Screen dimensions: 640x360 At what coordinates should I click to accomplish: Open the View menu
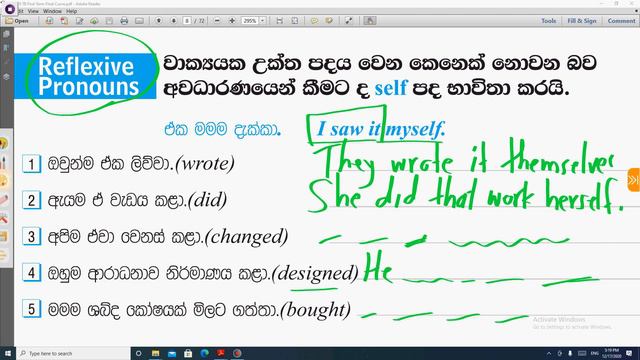click(x=33, y=11)
